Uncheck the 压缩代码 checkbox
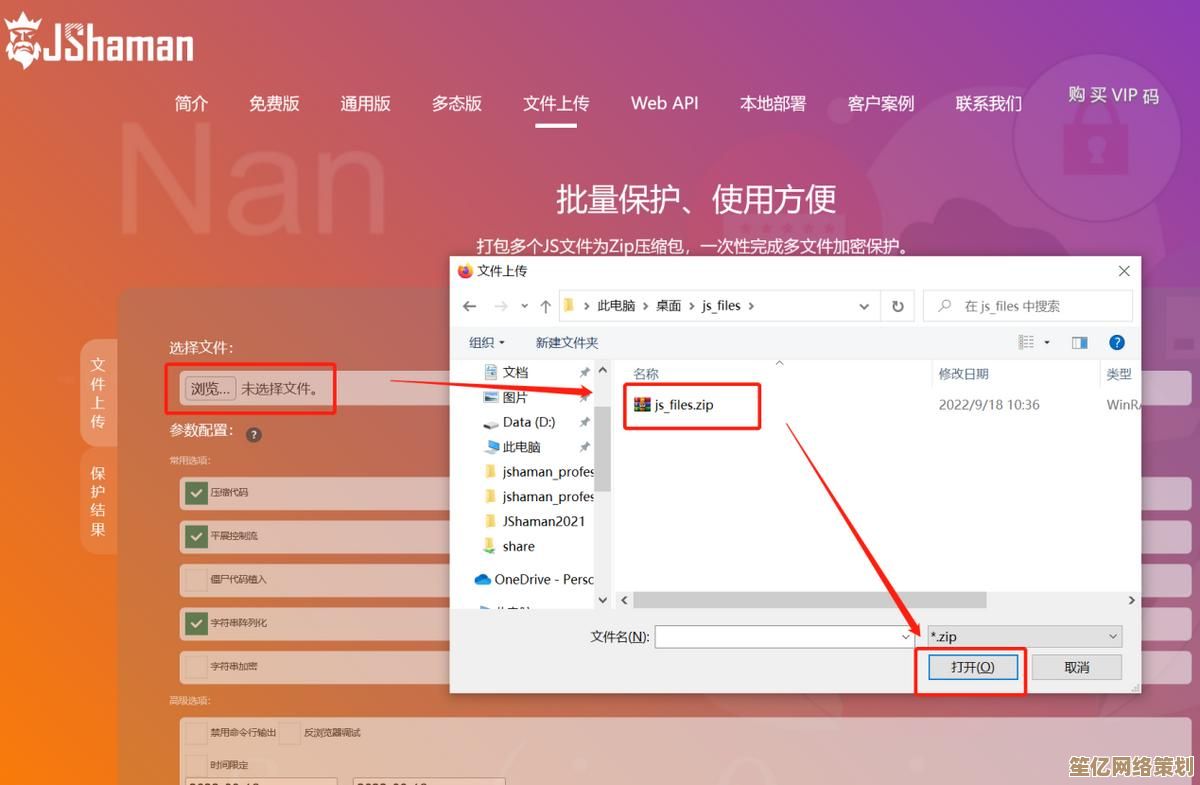This screenshot has height=785, width=1200. pos(195,493)
